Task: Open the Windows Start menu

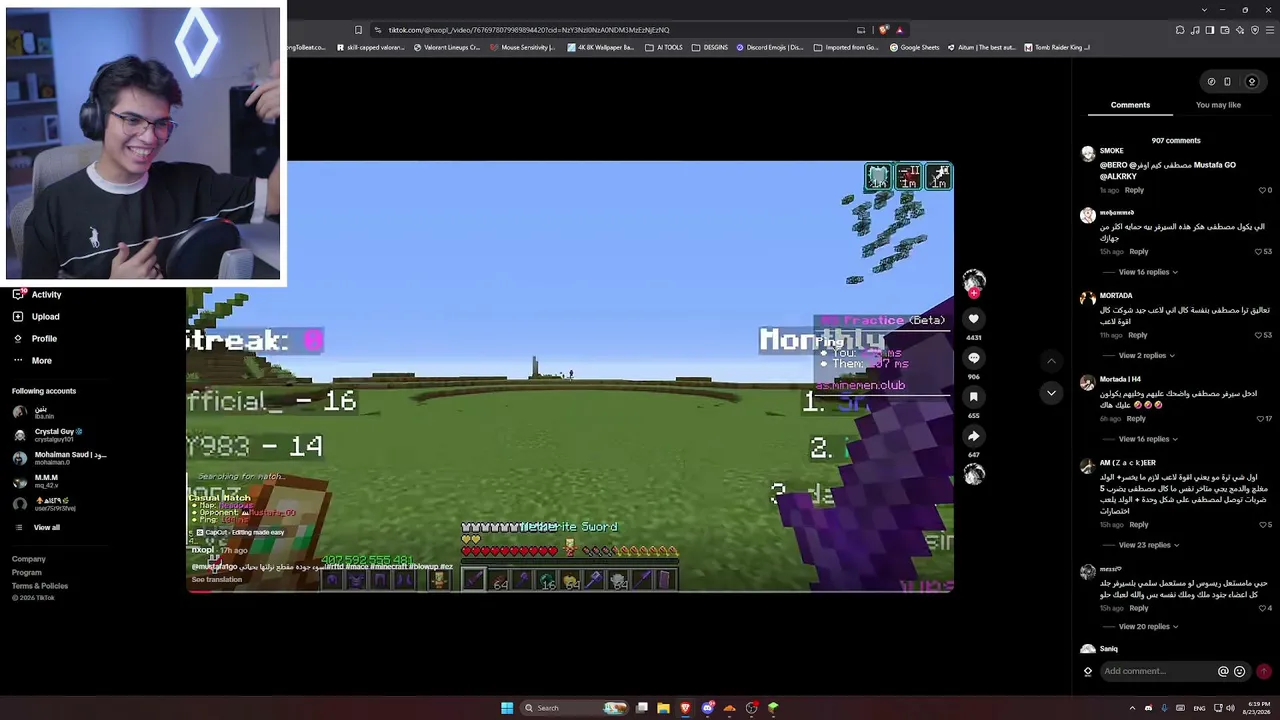Action: 507,708
